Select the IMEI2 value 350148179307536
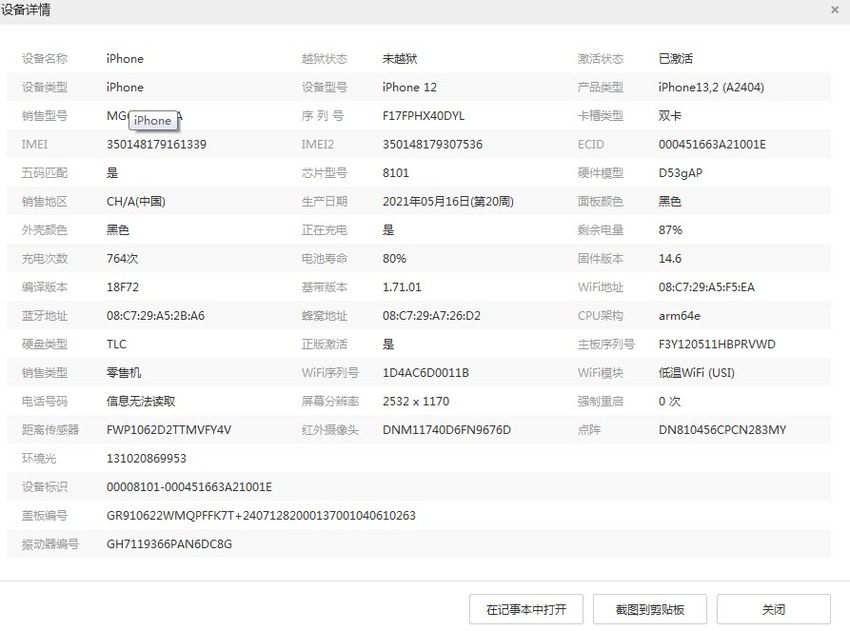The image size is (850, 631). point(432,144)
